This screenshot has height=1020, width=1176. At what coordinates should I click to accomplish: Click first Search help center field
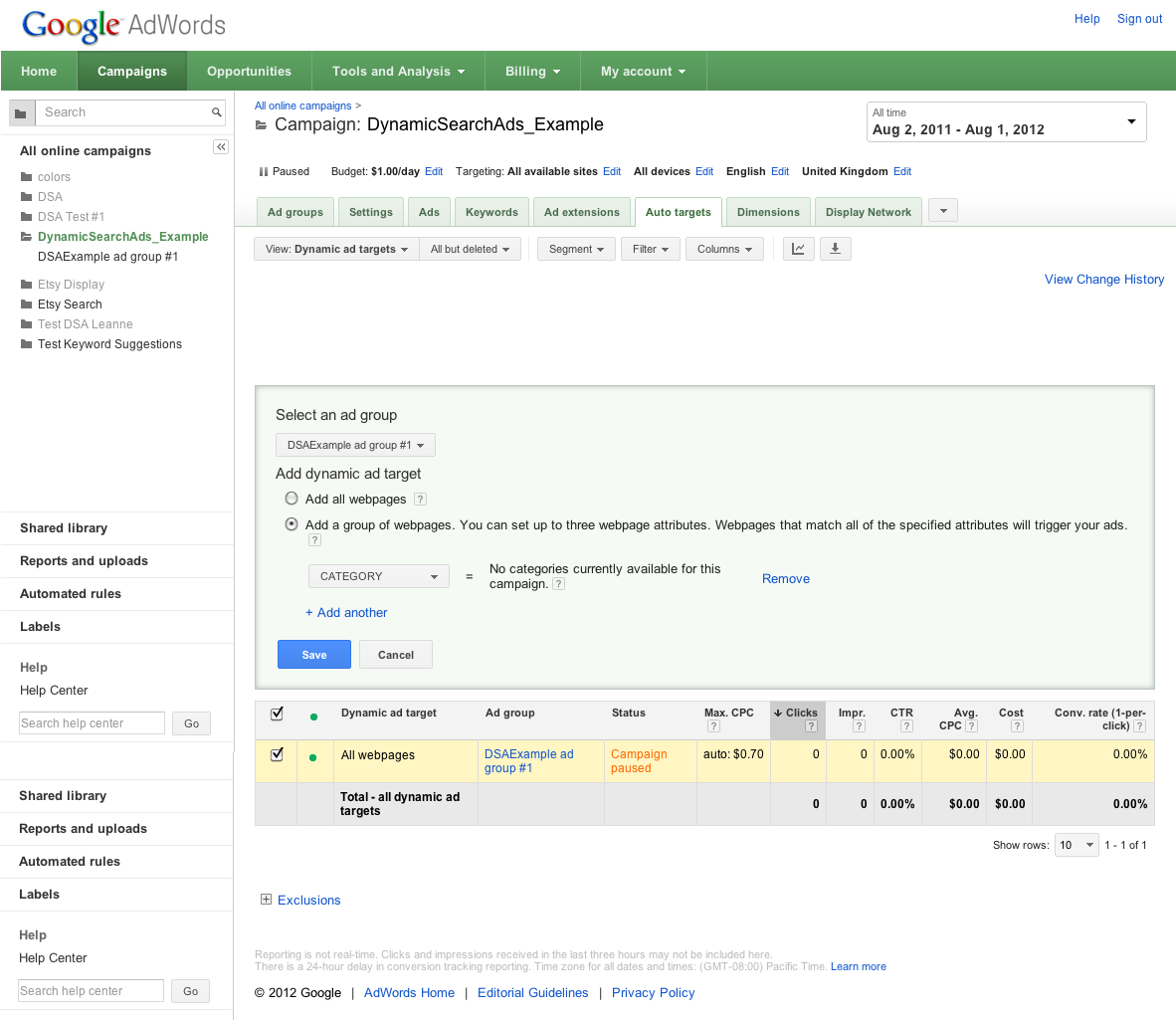pos(92,723)
